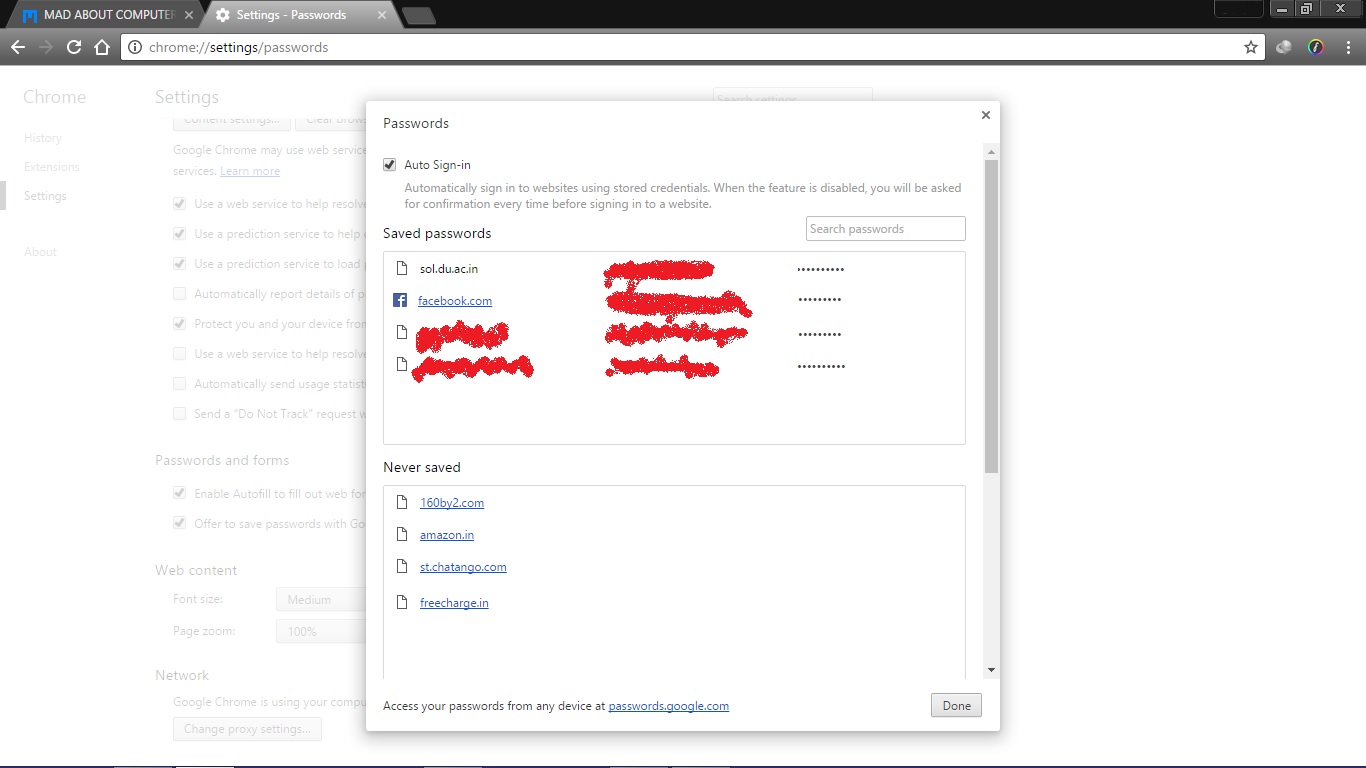
Task: Click the scrollbar up arrow in dialog
Action: coord(991,152)
